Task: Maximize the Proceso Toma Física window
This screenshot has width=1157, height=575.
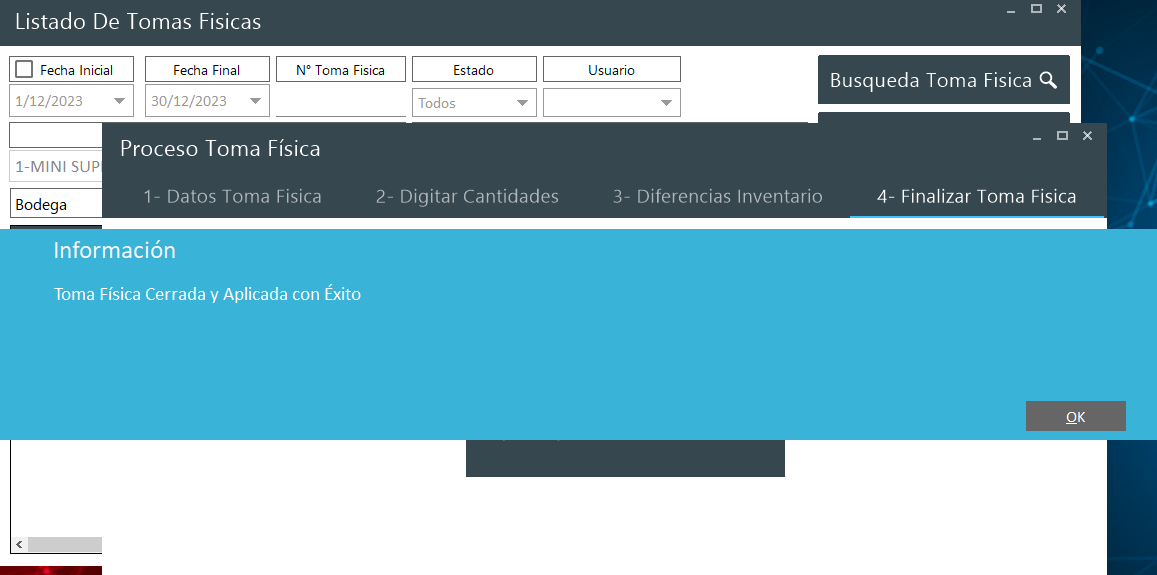Action: click(1063, 136)
